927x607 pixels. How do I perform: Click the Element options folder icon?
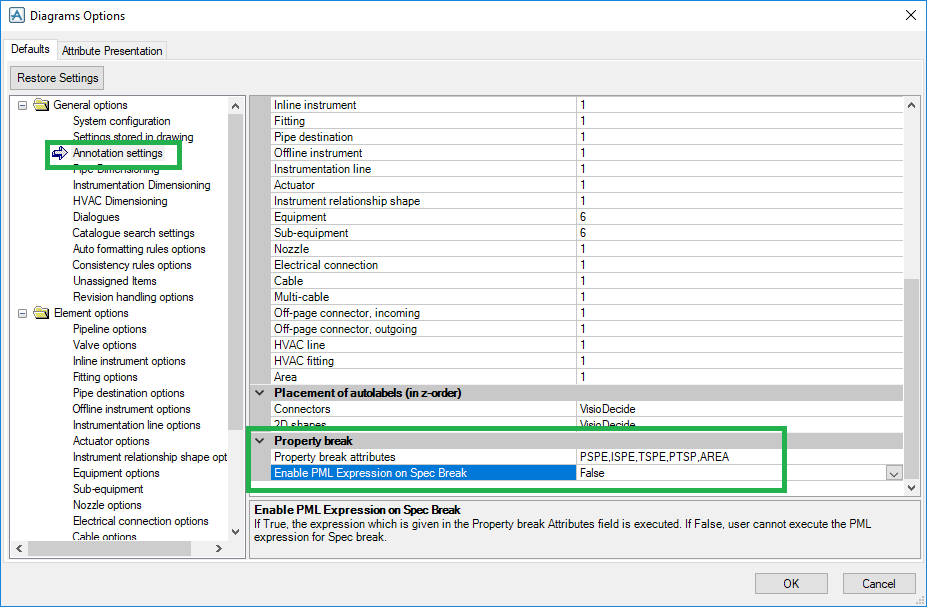pos(41,313)
